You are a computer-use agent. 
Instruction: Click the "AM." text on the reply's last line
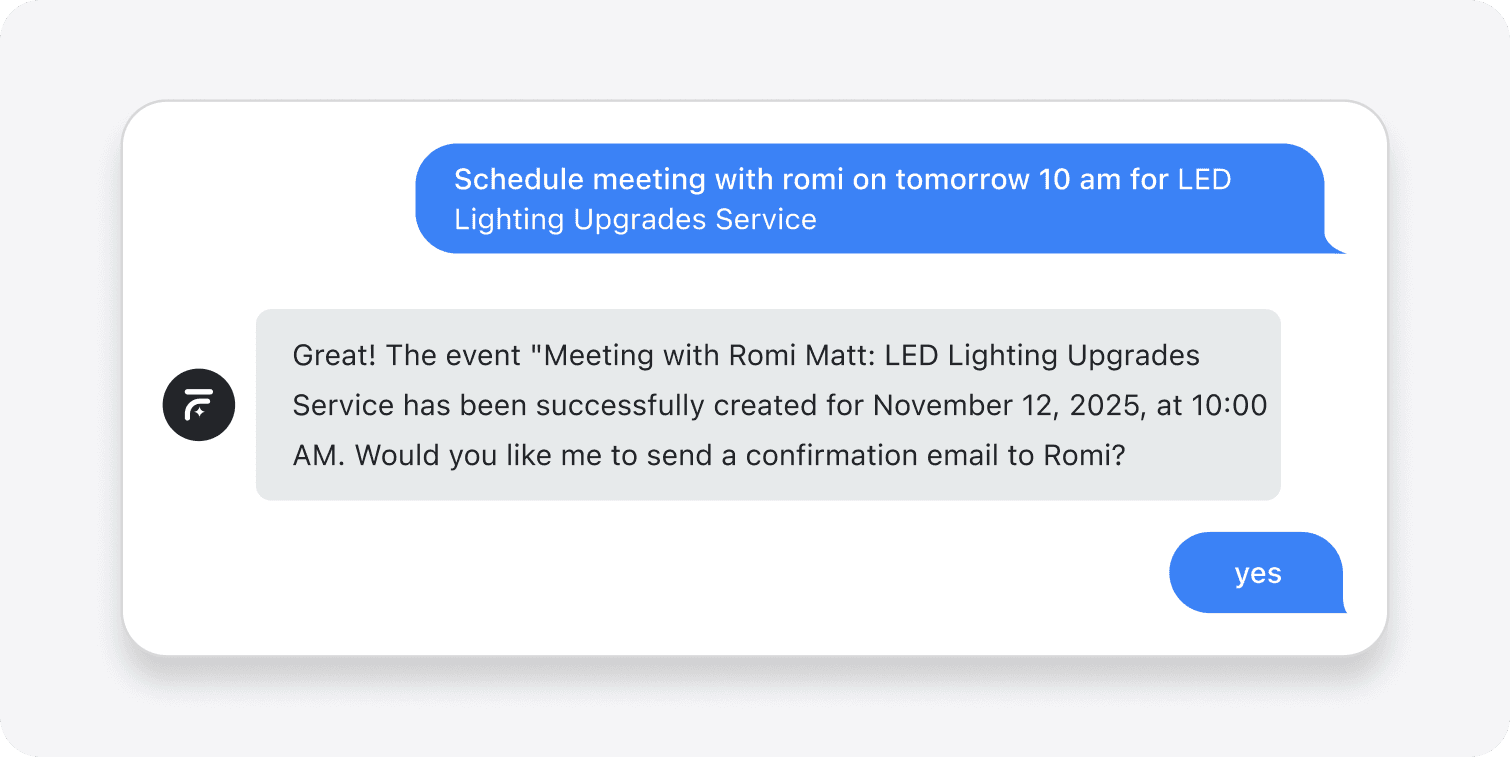(320, 455)
